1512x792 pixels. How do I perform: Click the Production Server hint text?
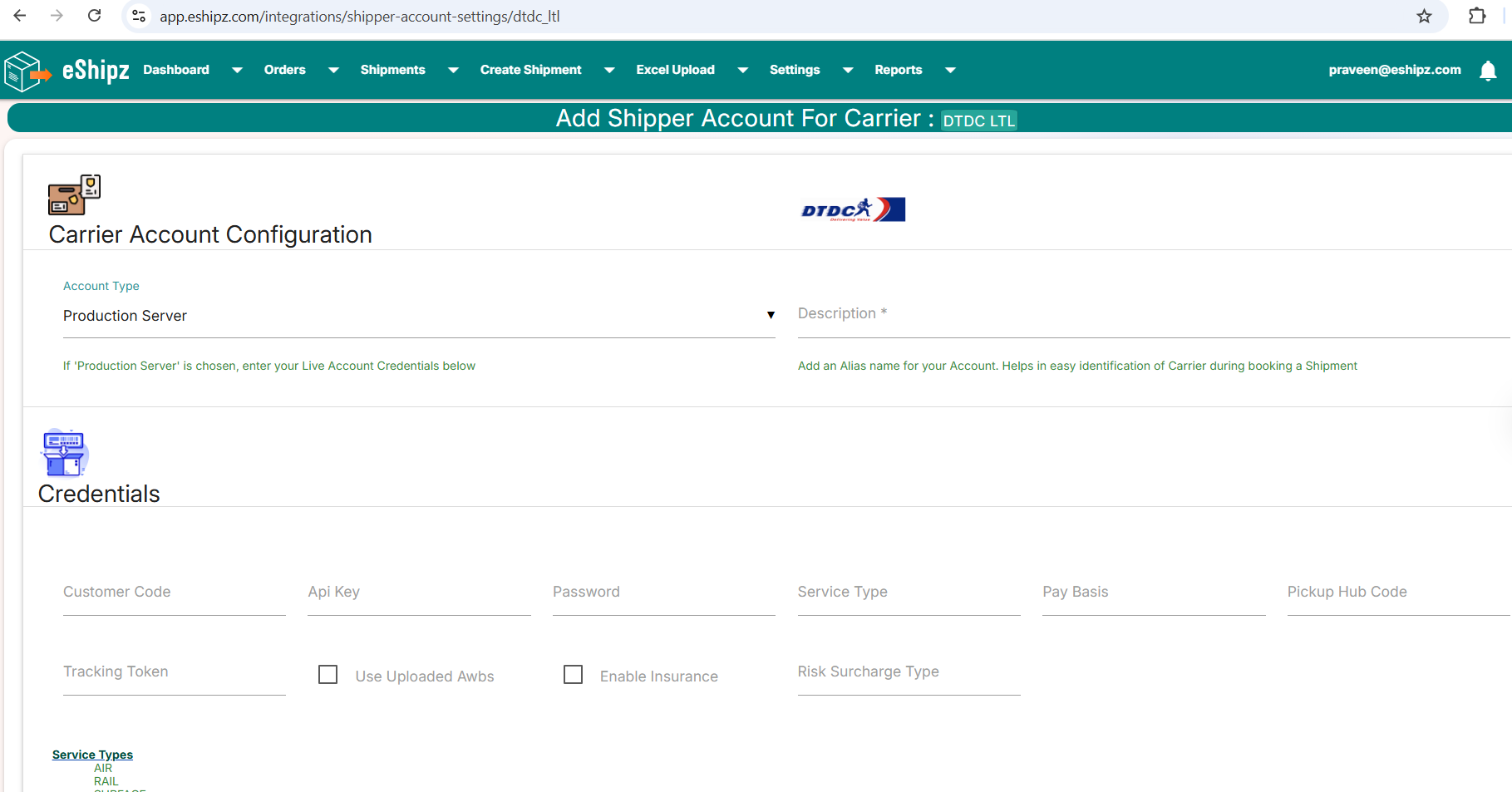[x=269, y=366]
